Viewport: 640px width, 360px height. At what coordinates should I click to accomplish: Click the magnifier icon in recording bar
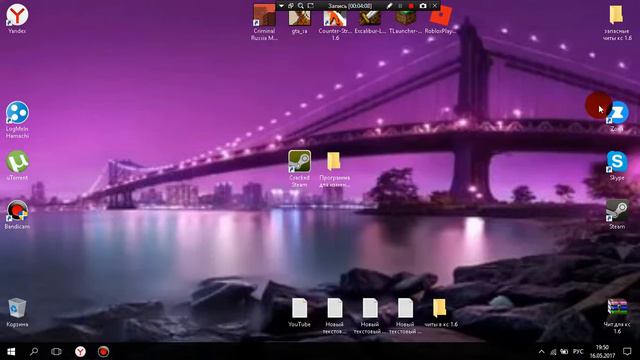coord(300,6)
